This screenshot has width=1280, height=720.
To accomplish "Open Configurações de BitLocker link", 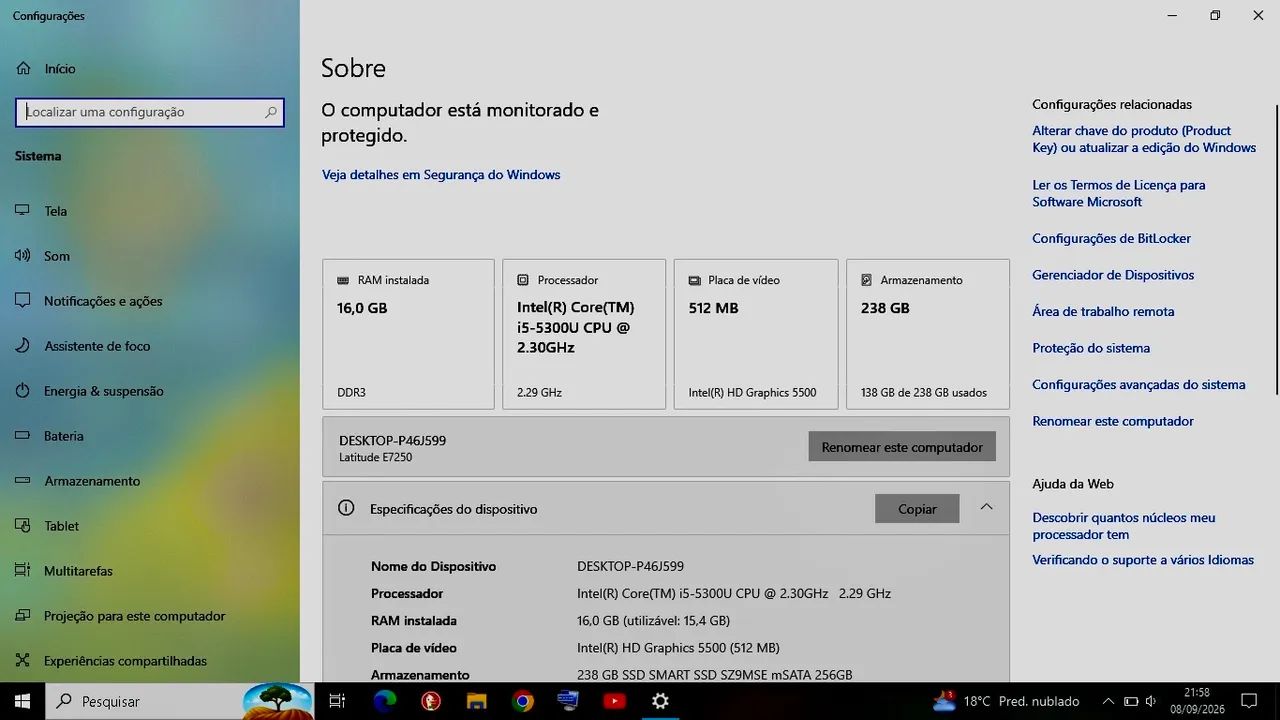I will point(1112,238).
